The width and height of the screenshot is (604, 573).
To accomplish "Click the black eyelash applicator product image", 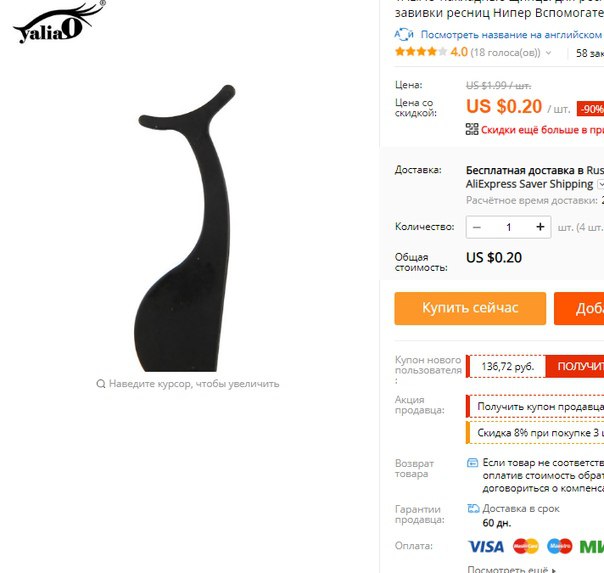I will coord(185,228).
